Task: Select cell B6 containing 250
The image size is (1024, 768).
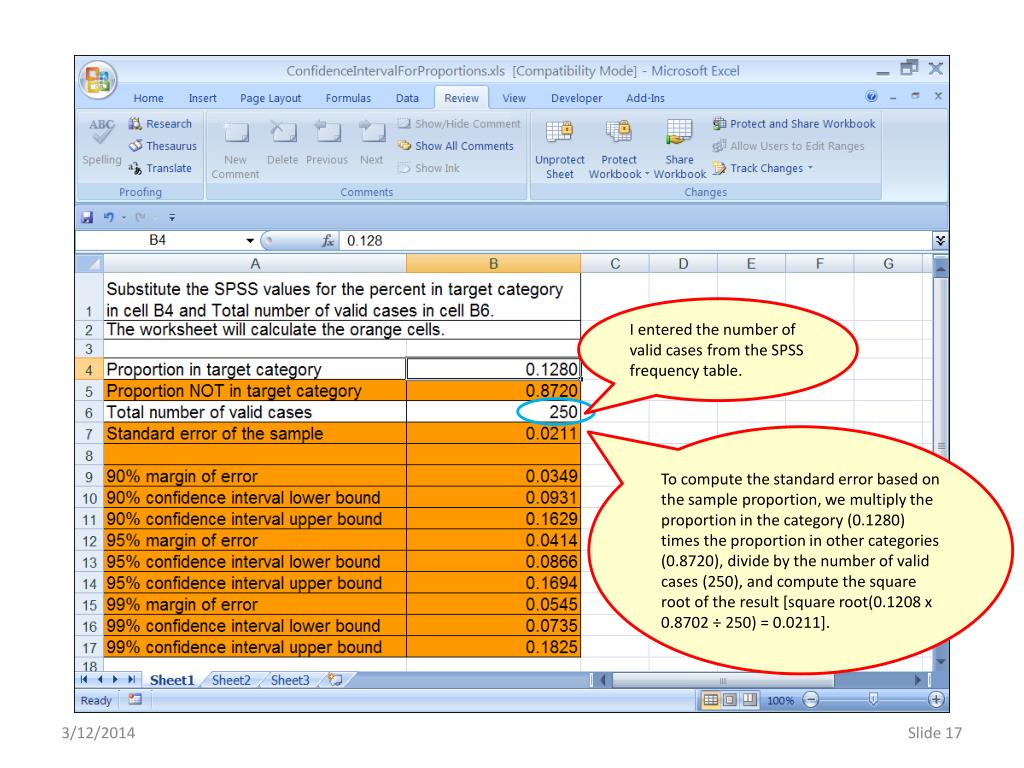Action: tap(493, 412)
